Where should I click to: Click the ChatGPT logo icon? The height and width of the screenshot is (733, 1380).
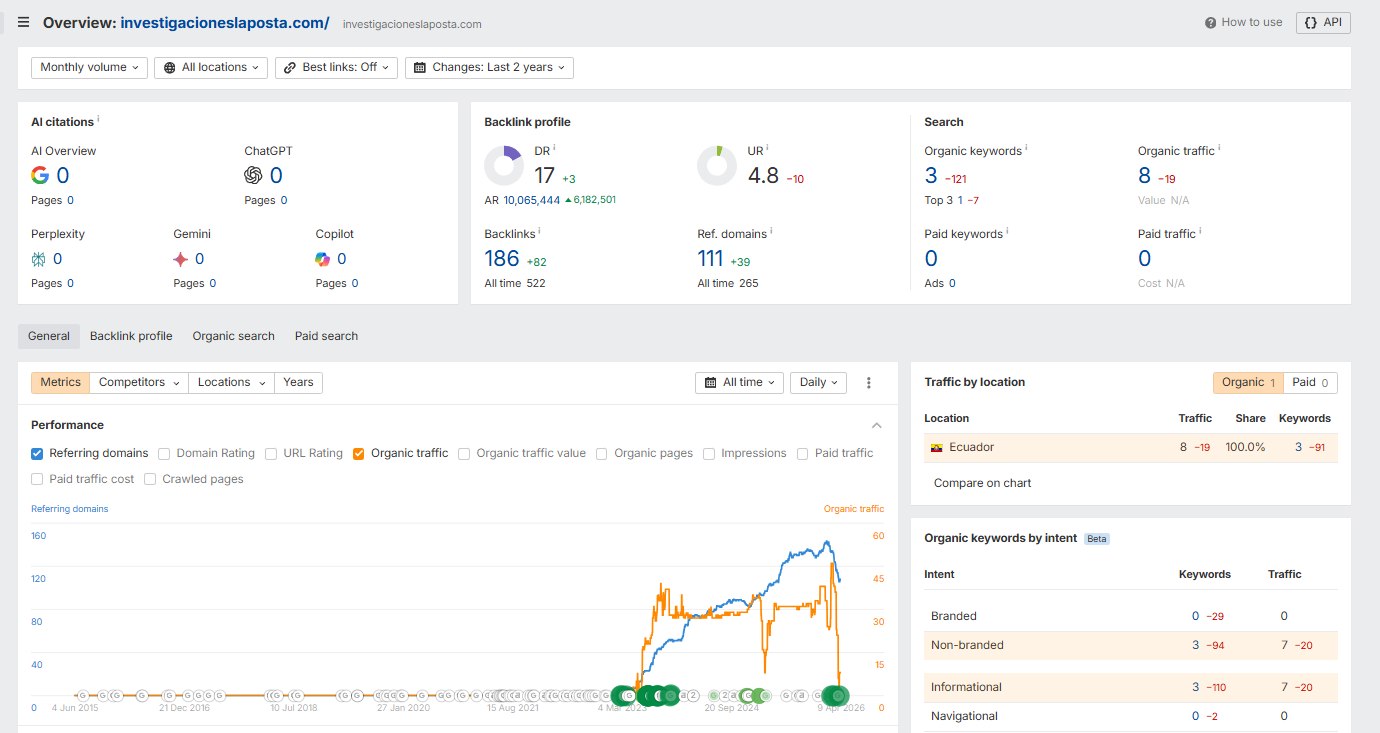253,175
